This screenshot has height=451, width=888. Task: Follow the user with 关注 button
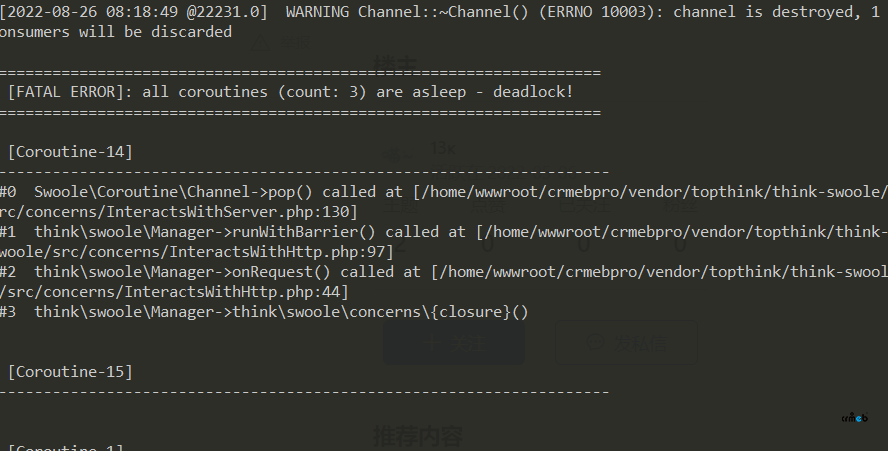[x=454, y=343]
